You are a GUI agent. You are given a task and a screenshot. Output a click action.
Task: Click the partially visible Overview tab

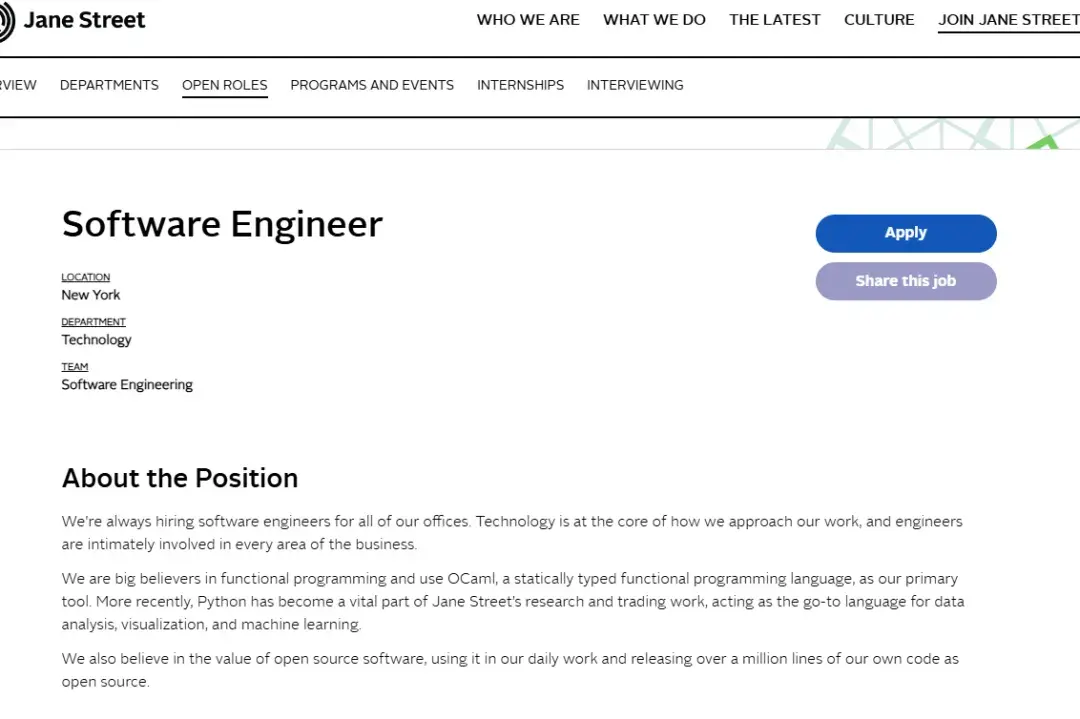point(17,85)
